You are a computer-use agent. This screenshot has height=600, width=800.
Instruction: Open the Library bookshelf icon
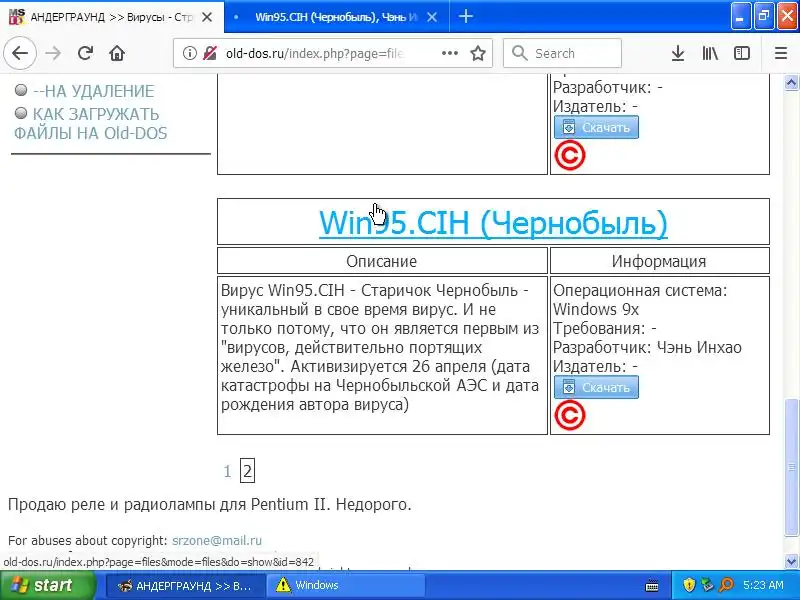710,53
